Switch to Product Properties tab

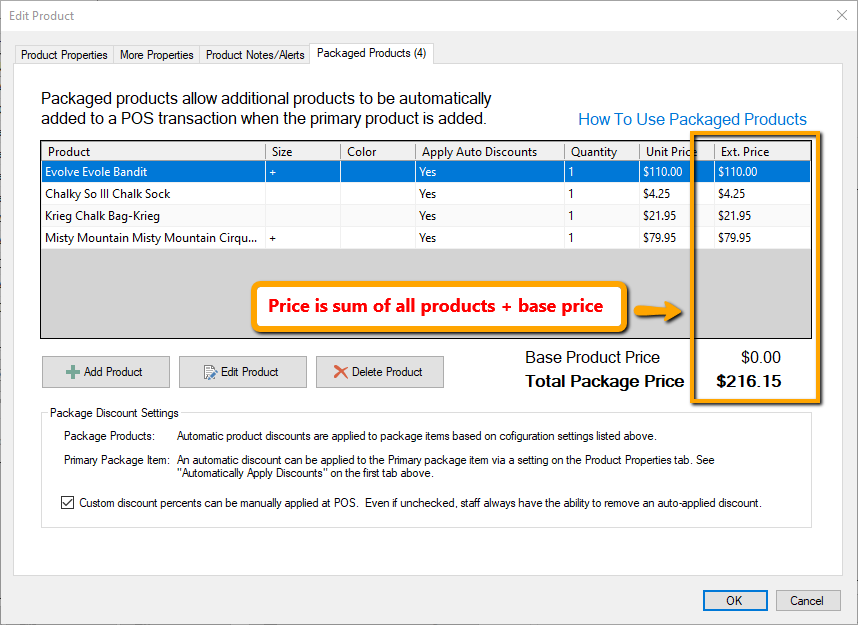point(64,55)
